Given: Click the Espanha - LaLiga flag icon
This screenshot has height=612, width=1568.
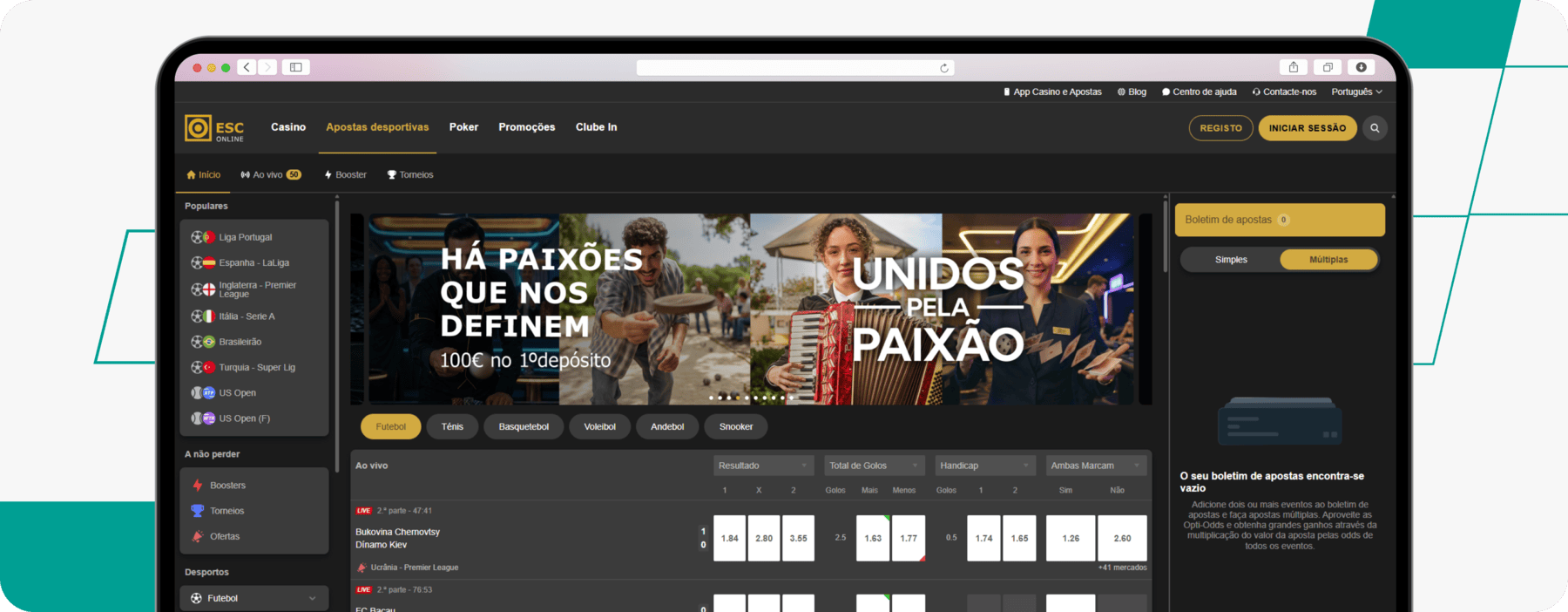Looking at the screenshot, I should click(x=209, y=262).
